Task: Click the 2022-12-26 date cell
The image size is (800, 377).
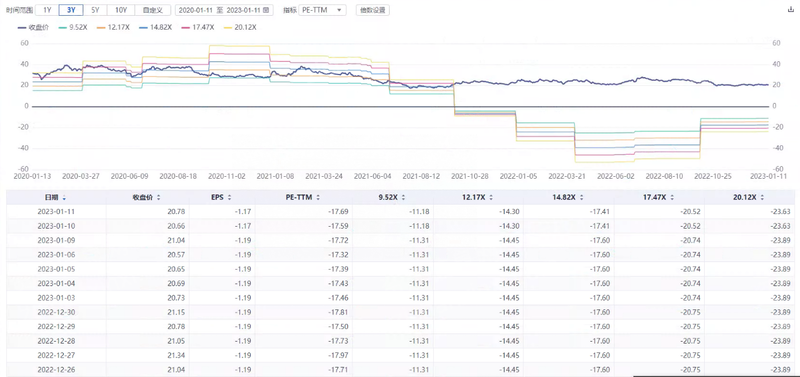Action: tap(55, 369)
